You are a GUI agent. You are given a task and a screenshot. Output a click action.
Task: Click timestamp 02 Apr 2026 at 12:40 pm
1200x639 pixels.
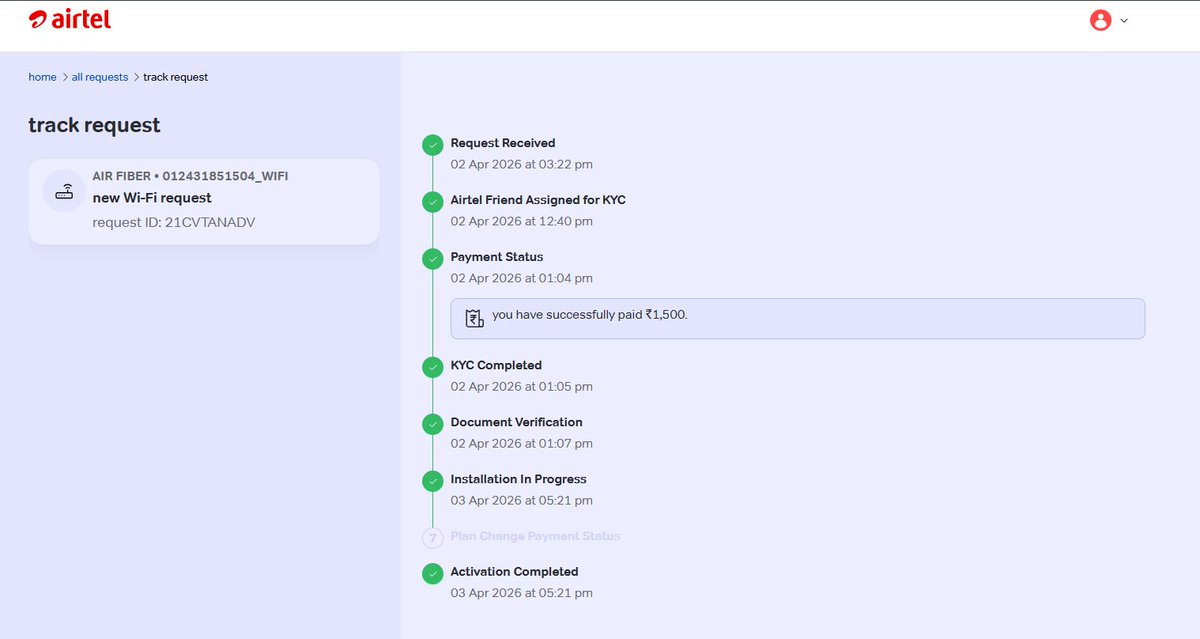(522, 221)
